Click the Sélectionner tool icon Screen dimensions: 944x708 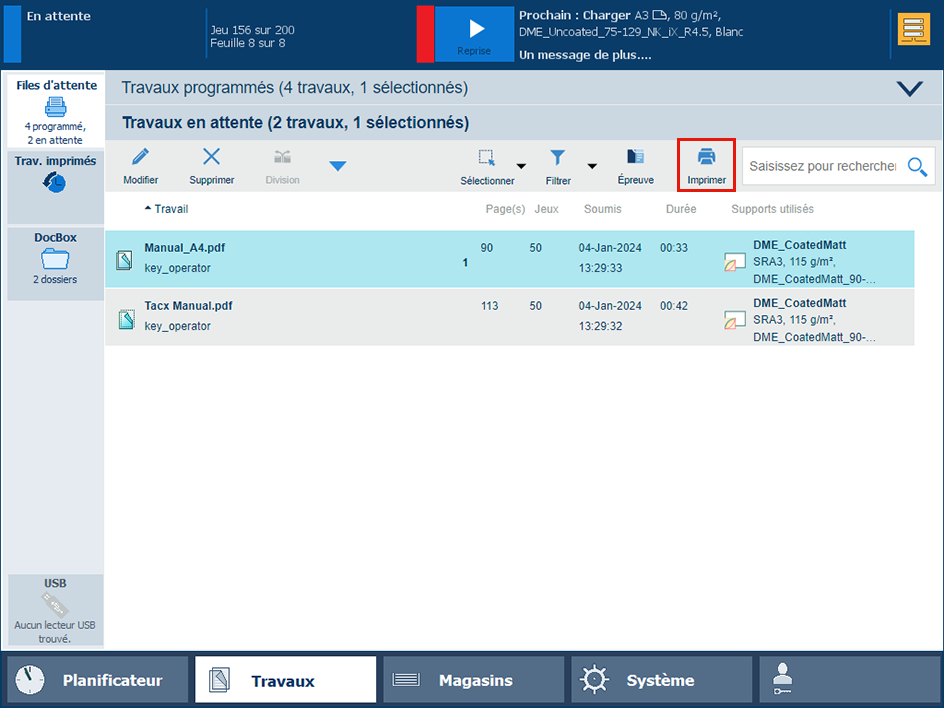486,158
